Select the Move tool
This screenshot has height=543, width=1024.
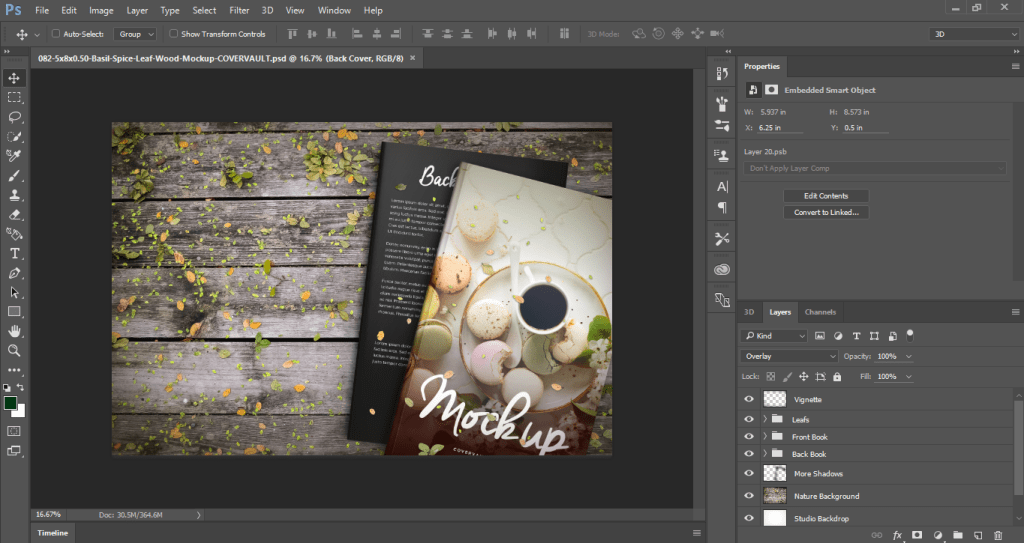tap(15, 78)
